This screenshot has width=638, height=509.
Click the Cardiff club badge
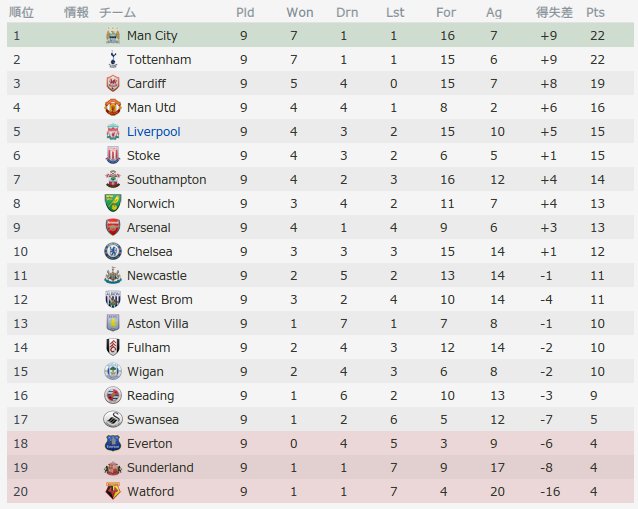pyautogui.click(x=113, y=84)
